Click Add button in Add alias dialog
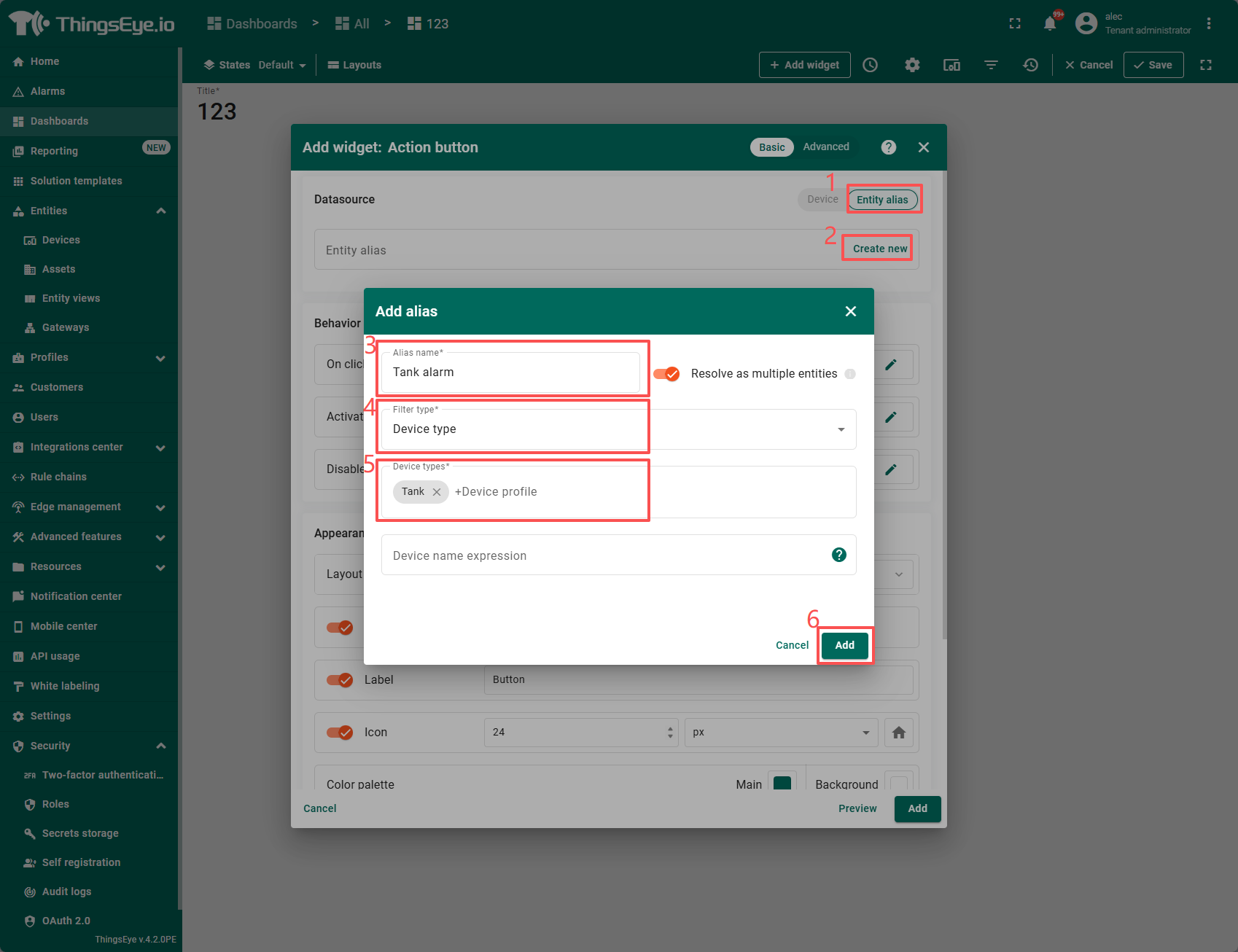 click(x=844, y=645)
